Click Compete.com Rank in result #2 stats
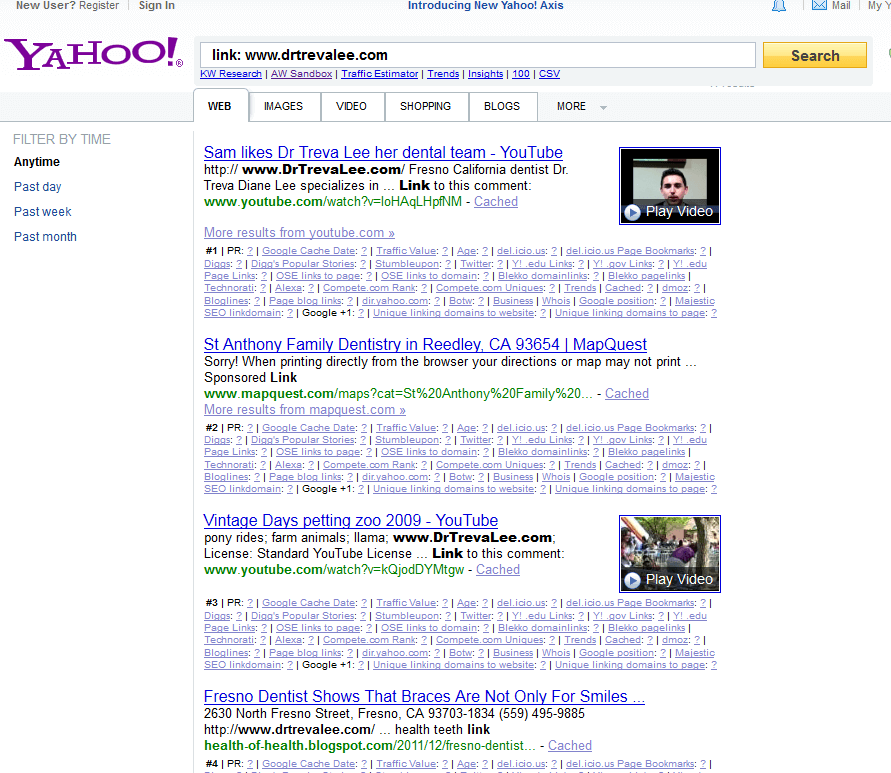 369,465
